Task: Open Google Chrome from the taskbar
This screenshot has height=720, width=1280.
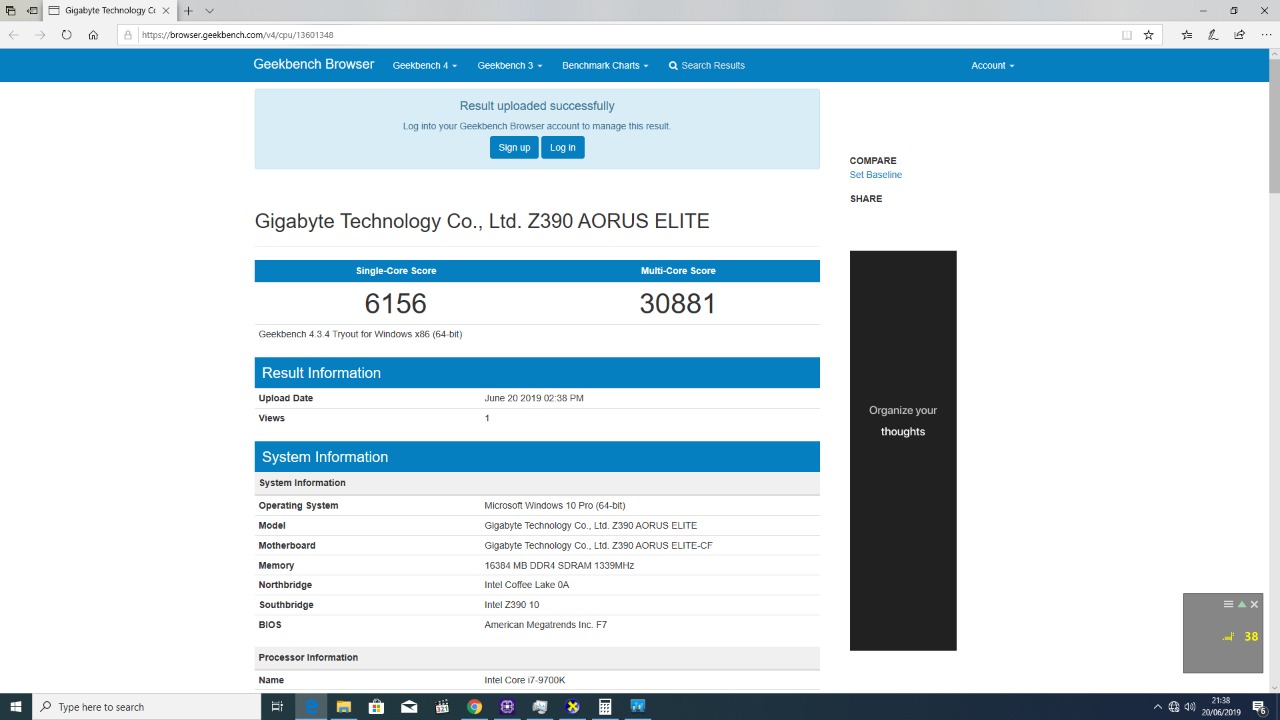Action: 474,707
